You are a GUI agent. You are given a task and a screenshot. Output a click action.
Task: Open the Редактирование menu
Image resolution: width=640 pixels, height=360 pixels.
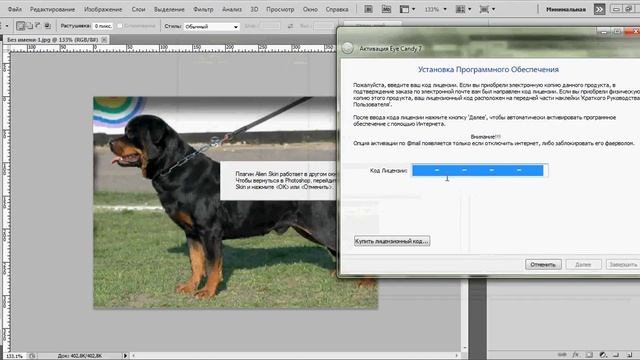click(52, 9)
